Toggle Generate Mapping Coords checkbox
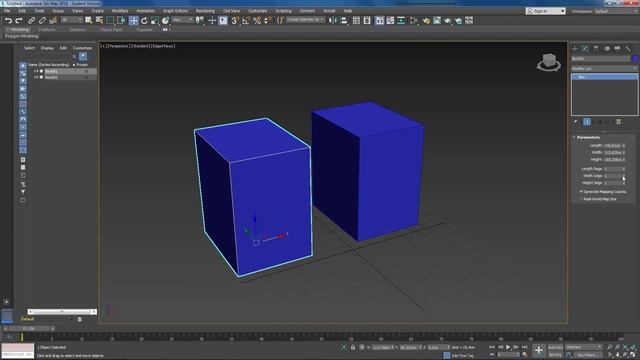The width and height of the screenshot is (640, 360). tap(581, 191)
